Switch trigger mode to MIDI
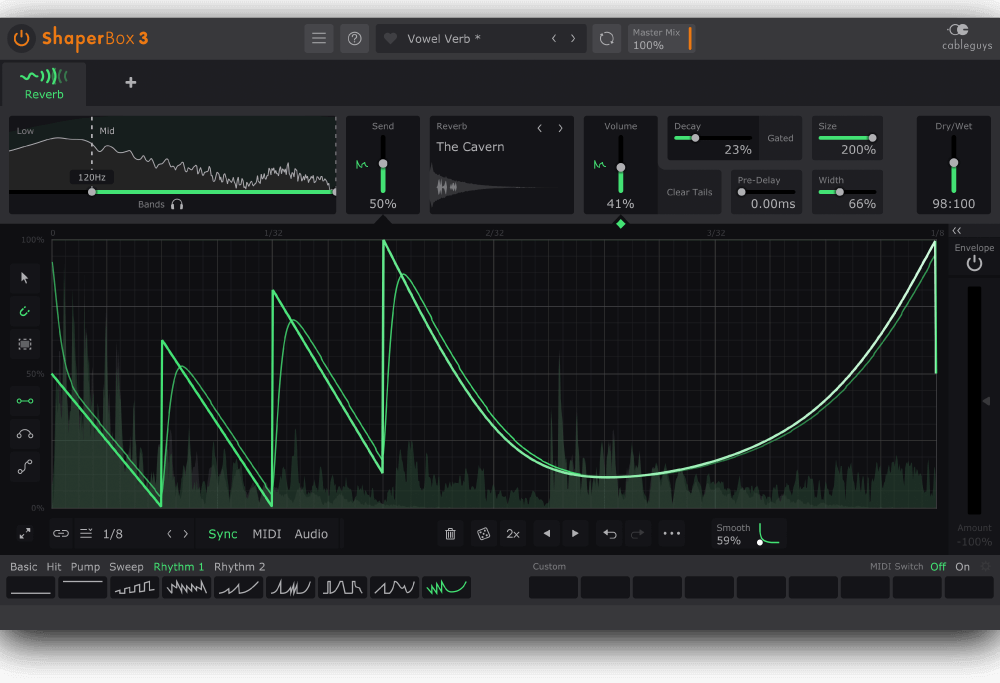The image size is (1000, 683). 267,534
